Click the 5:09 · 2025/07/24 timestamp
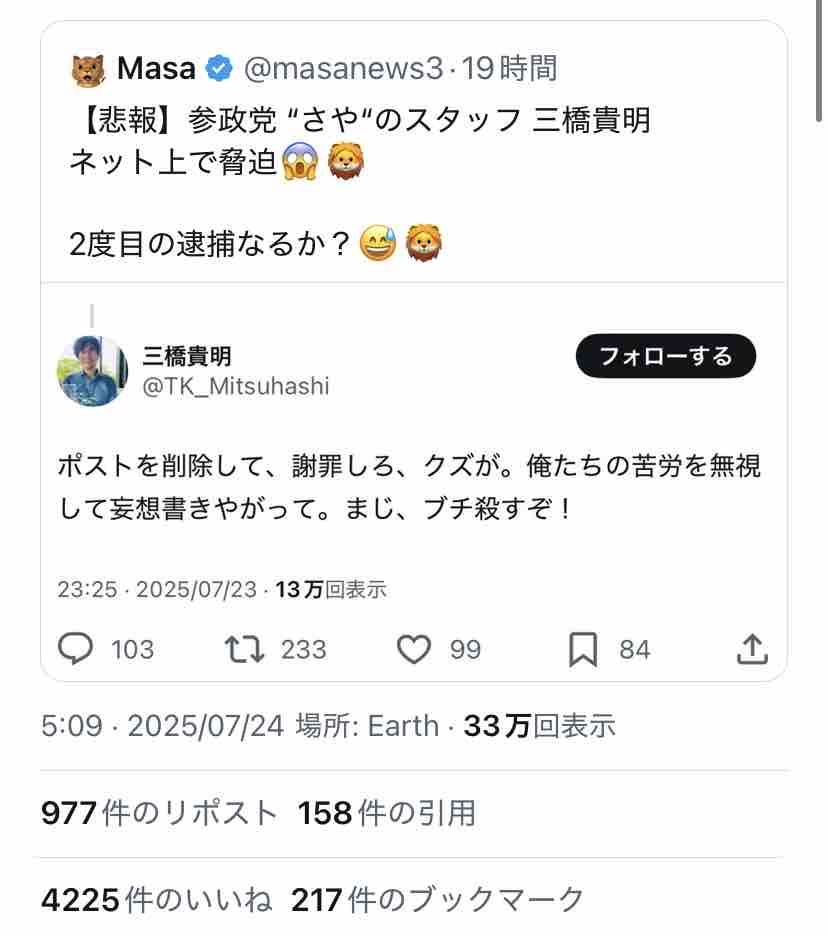This screenshot has width=828, height=936. (162, 726)
